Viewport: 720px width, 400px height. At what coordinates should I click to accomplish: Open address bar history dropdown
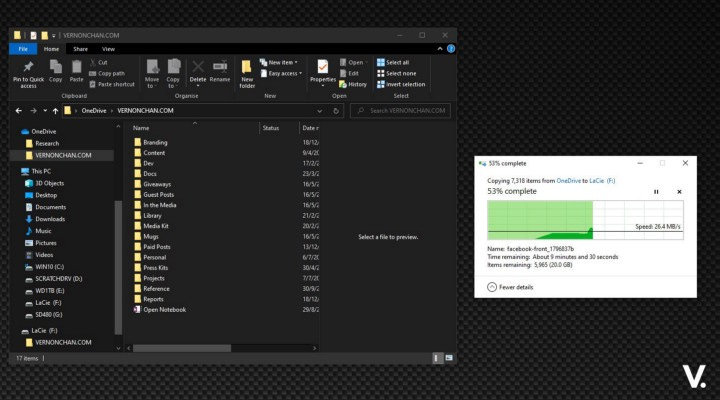click(320, 111)
